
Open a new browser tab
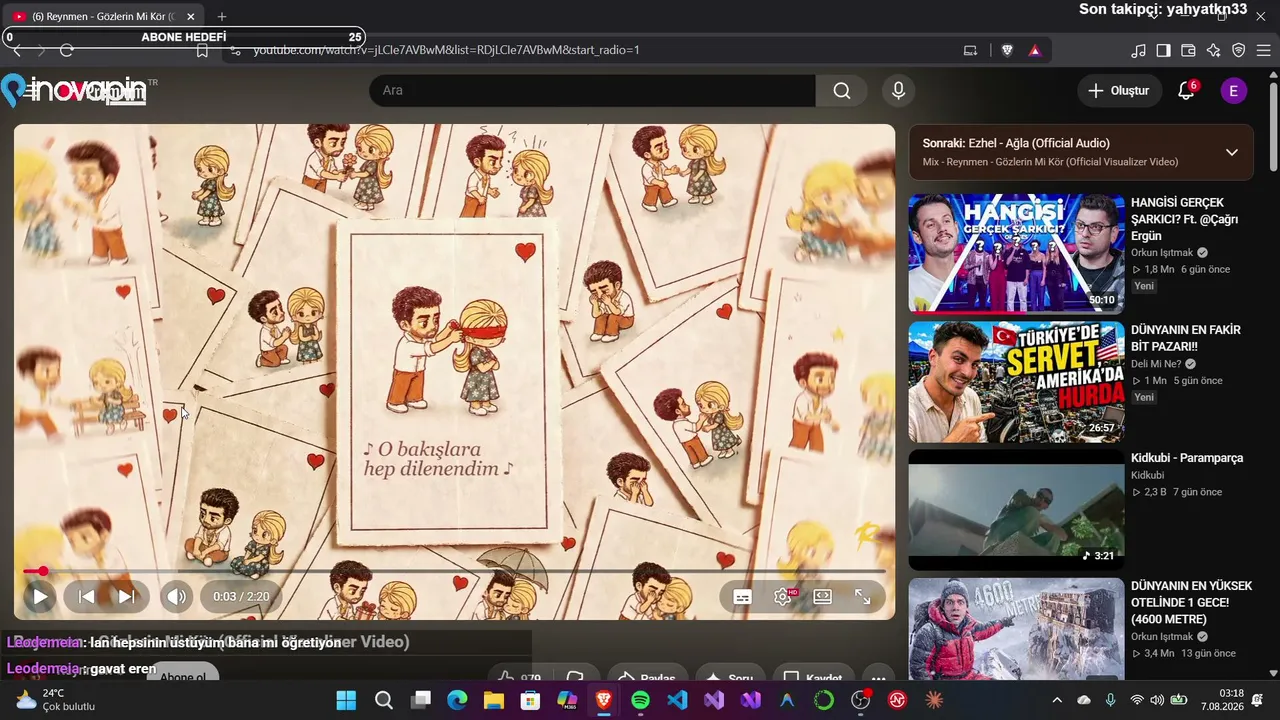[x=222, y=17]
